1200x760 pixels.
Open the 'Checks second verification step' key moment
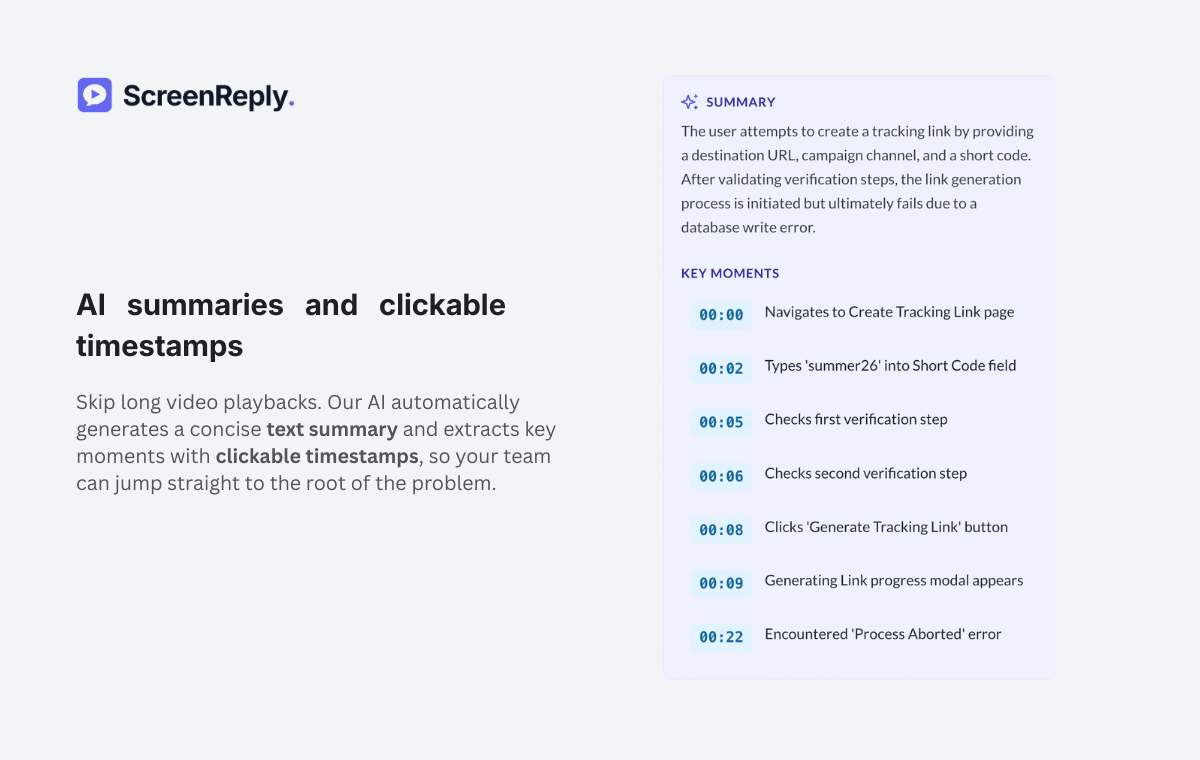pyautogui.click(x=866, y=473)
